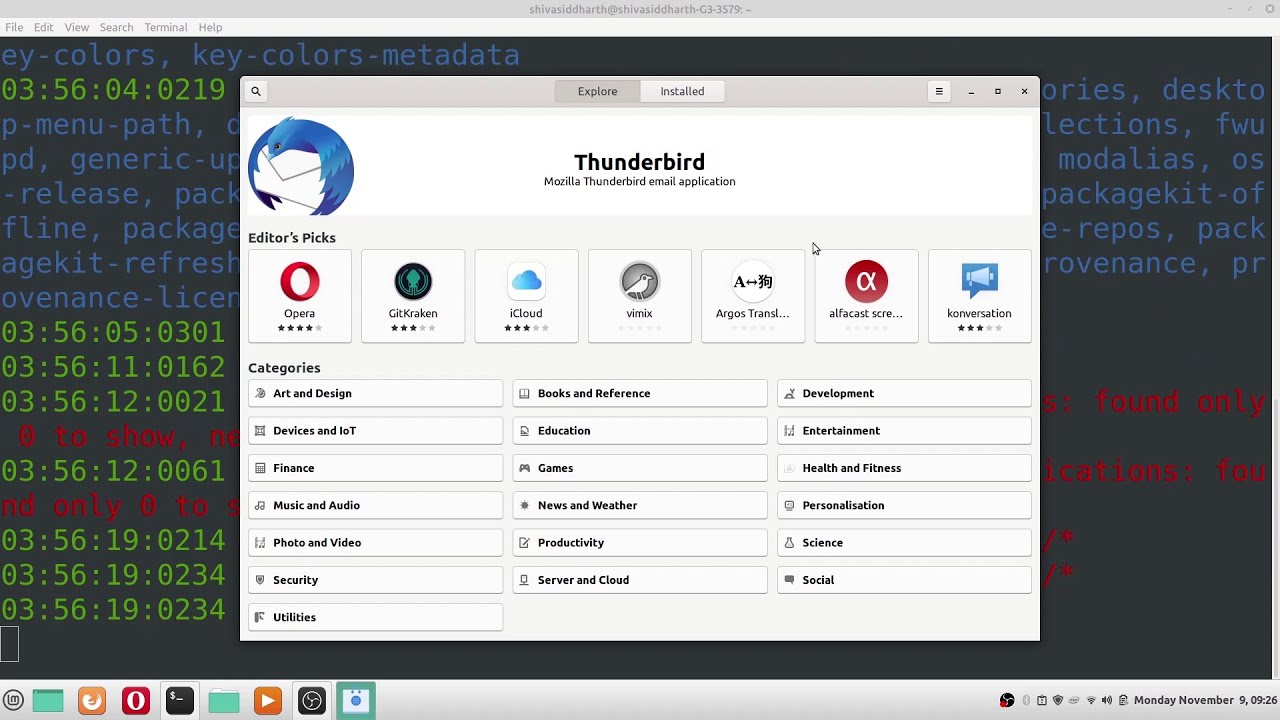
Task: Open the Books and Reference category
Action: coord(640,393)
